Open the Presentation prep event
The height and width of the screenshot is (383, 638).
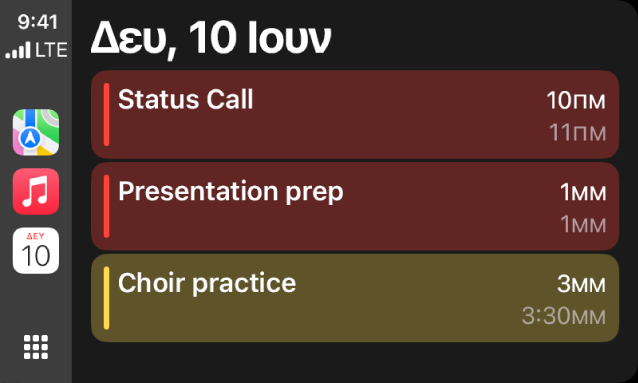click(x=355, y=206)
